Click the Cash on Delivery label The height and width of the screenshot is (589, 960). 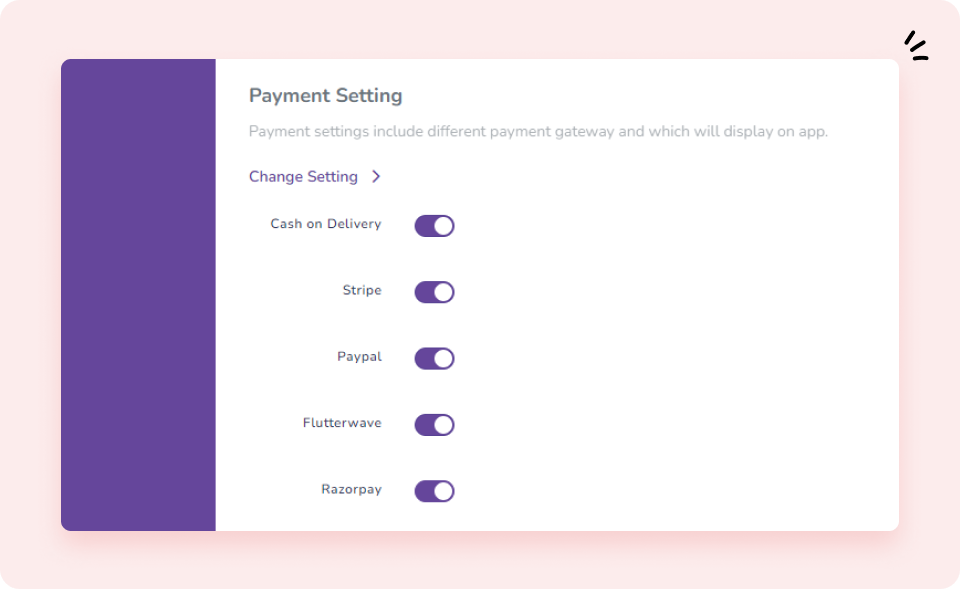coord(325,224)
